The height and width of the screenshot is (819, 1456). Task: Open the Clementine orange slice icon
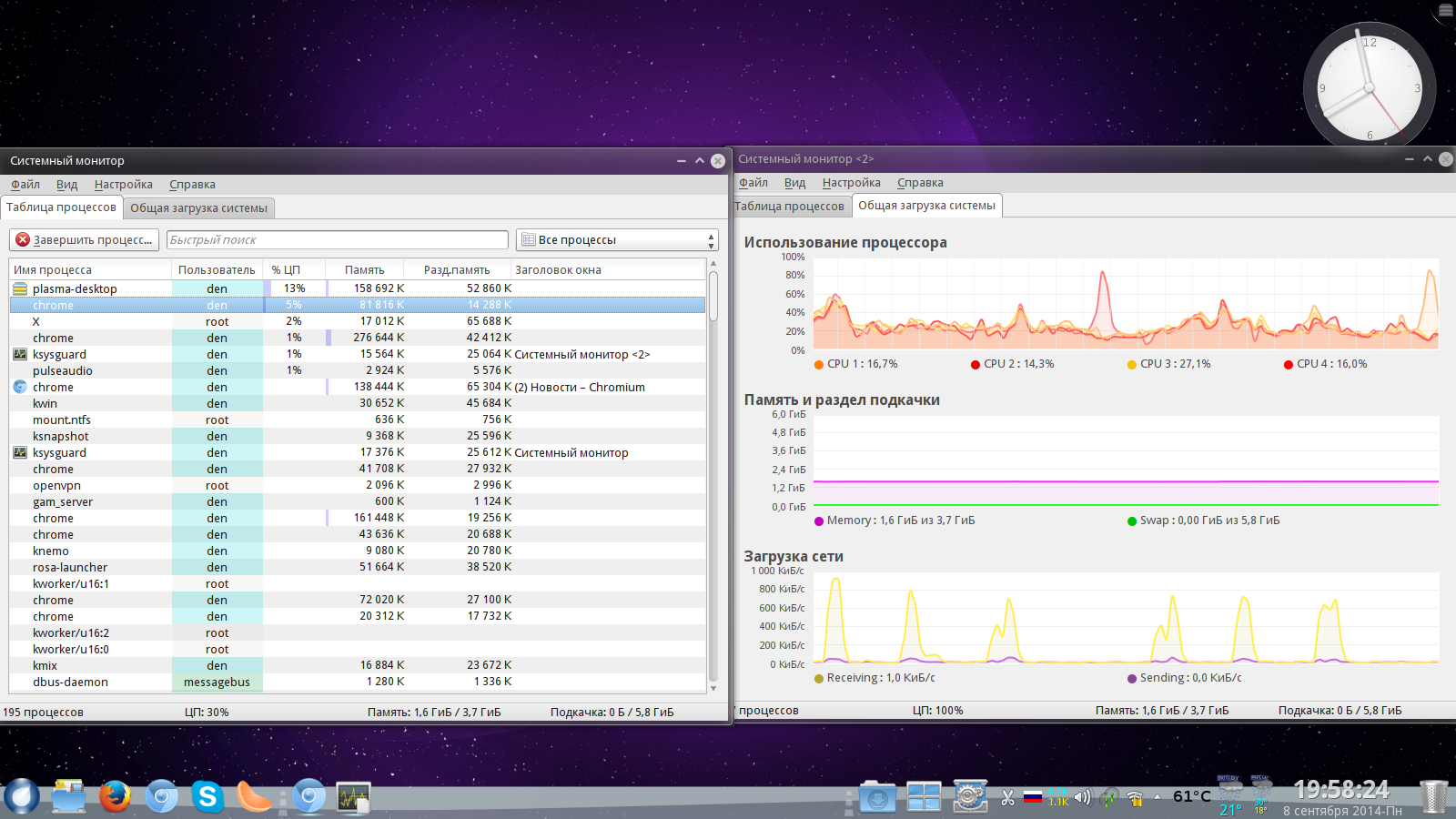tap(254, 797)
